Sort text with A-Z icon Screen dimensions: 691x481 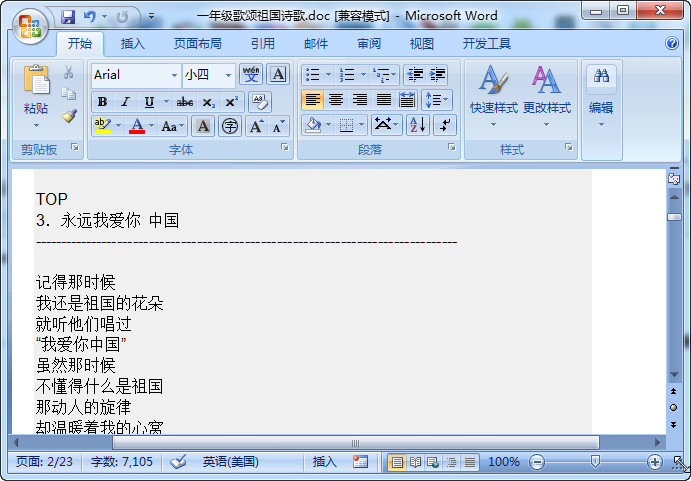coord(417,125)
